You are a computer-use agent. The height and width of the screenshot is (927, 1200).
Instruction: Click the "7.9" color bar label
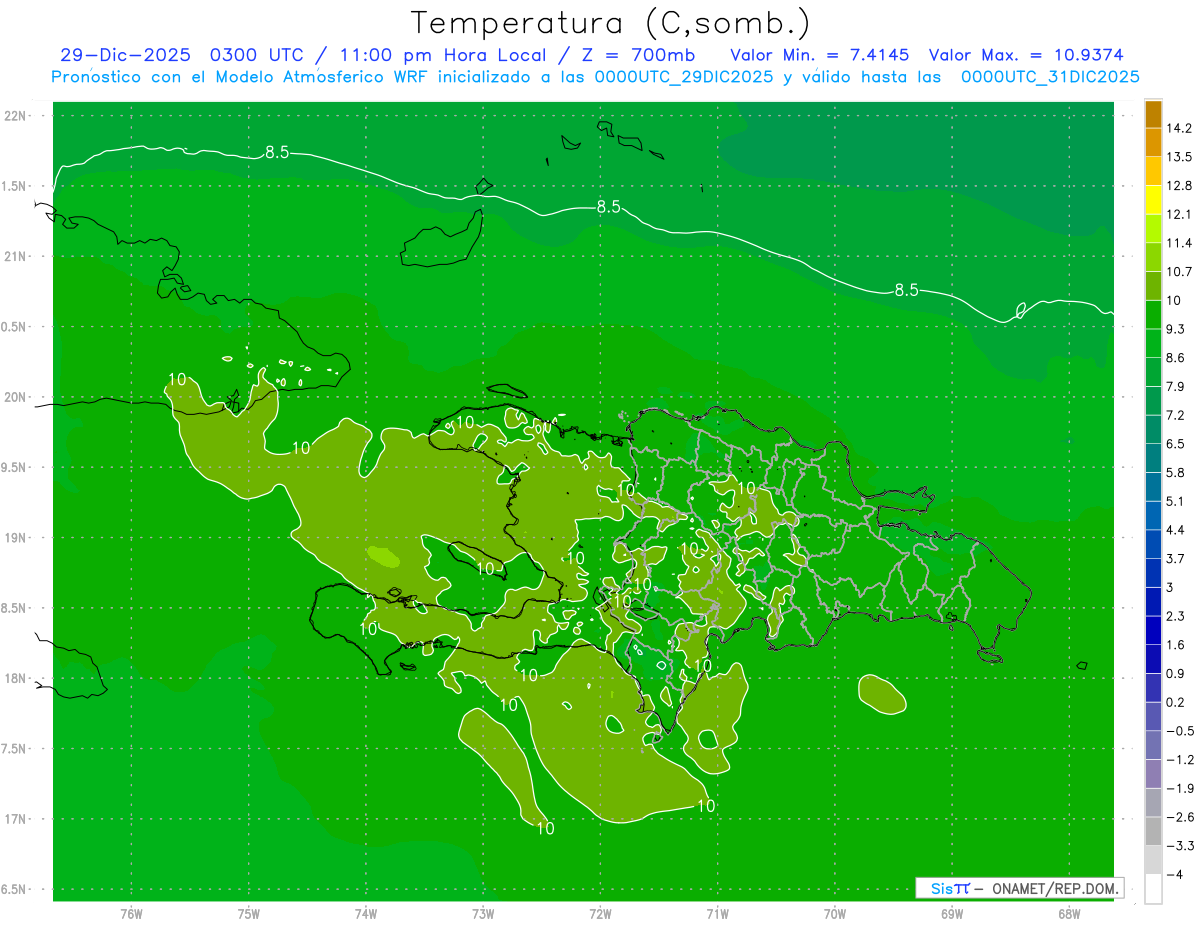tap(1176, 386)
